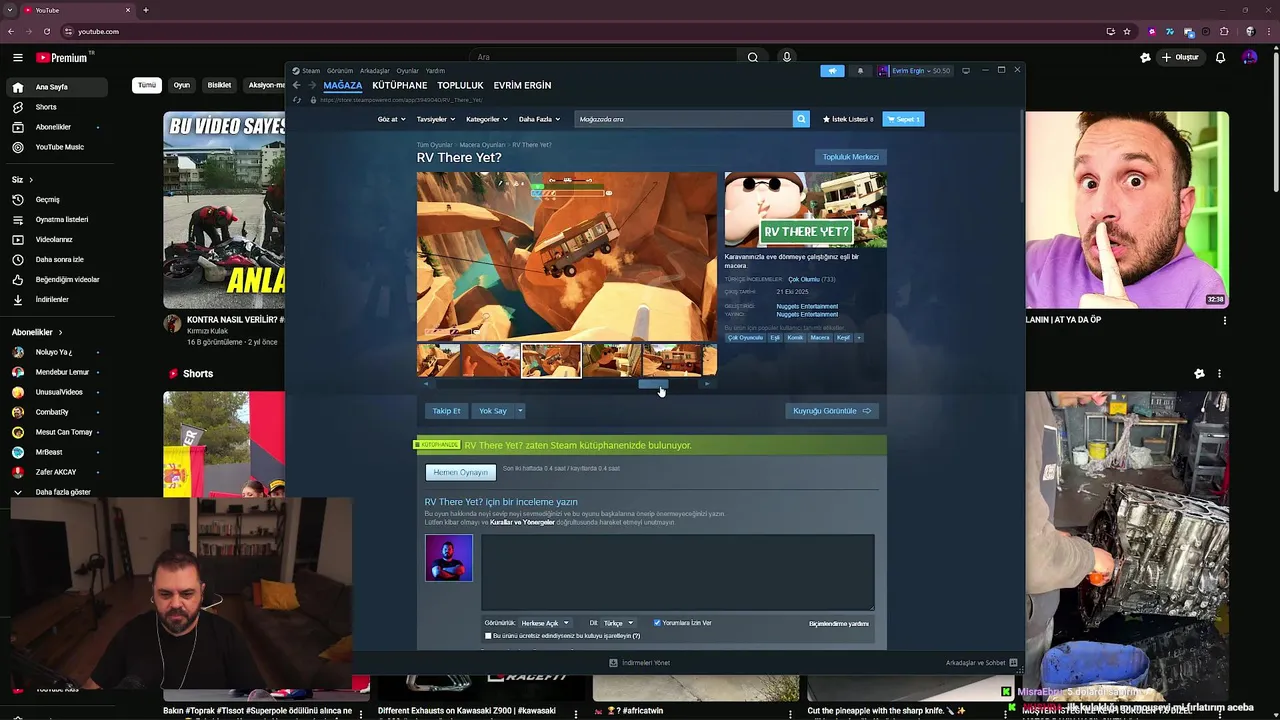Bookmark page with browser star icon
The image size is (1280, 720).
[x=1127, y=31]
